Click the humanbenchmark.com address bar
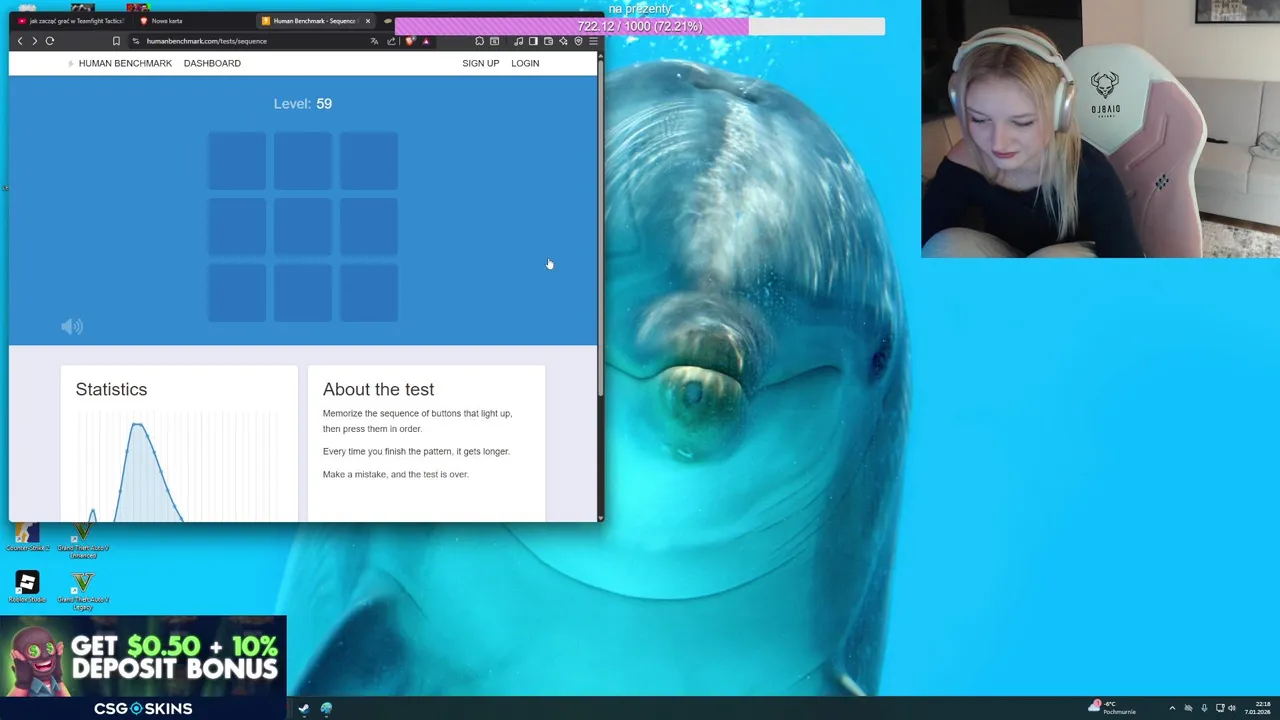 pos(250,41)
